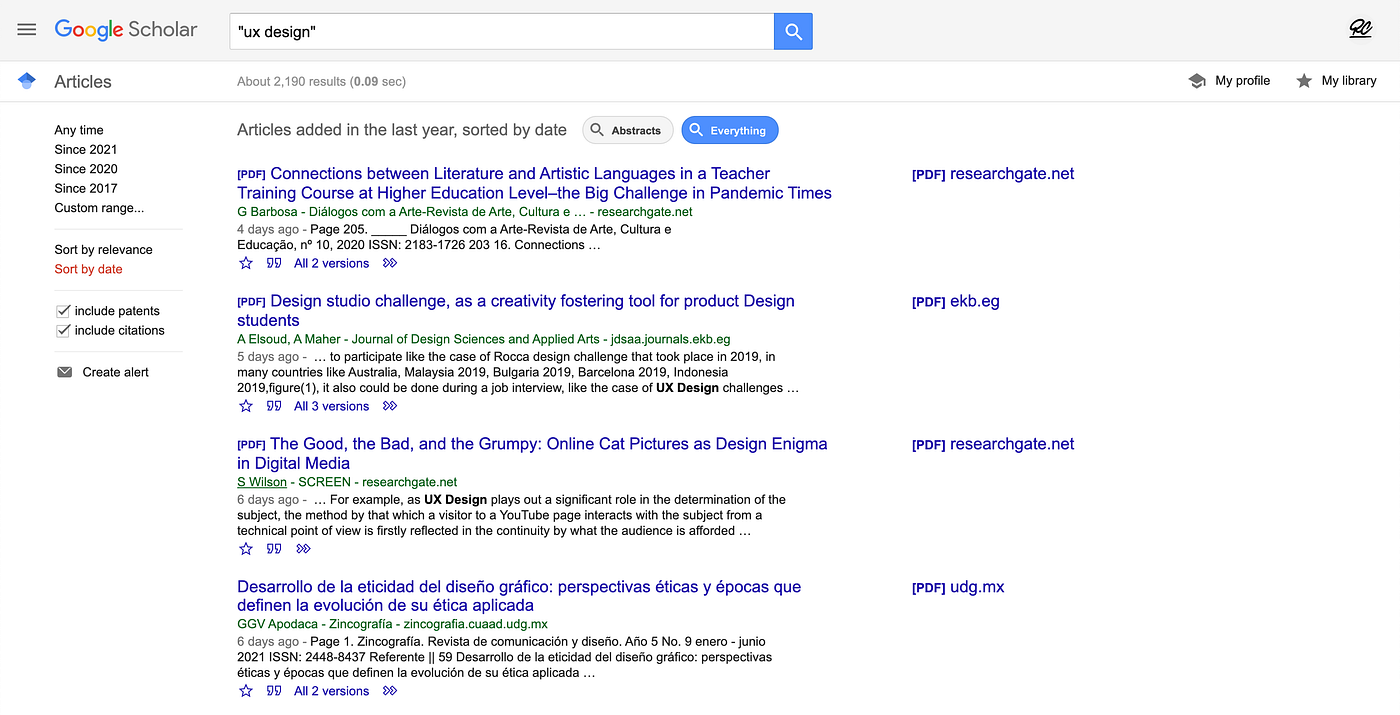1400x715 pixels.
Task: Open The Good, the Bad, and the Grumpy title
Action: pos(532,453)
